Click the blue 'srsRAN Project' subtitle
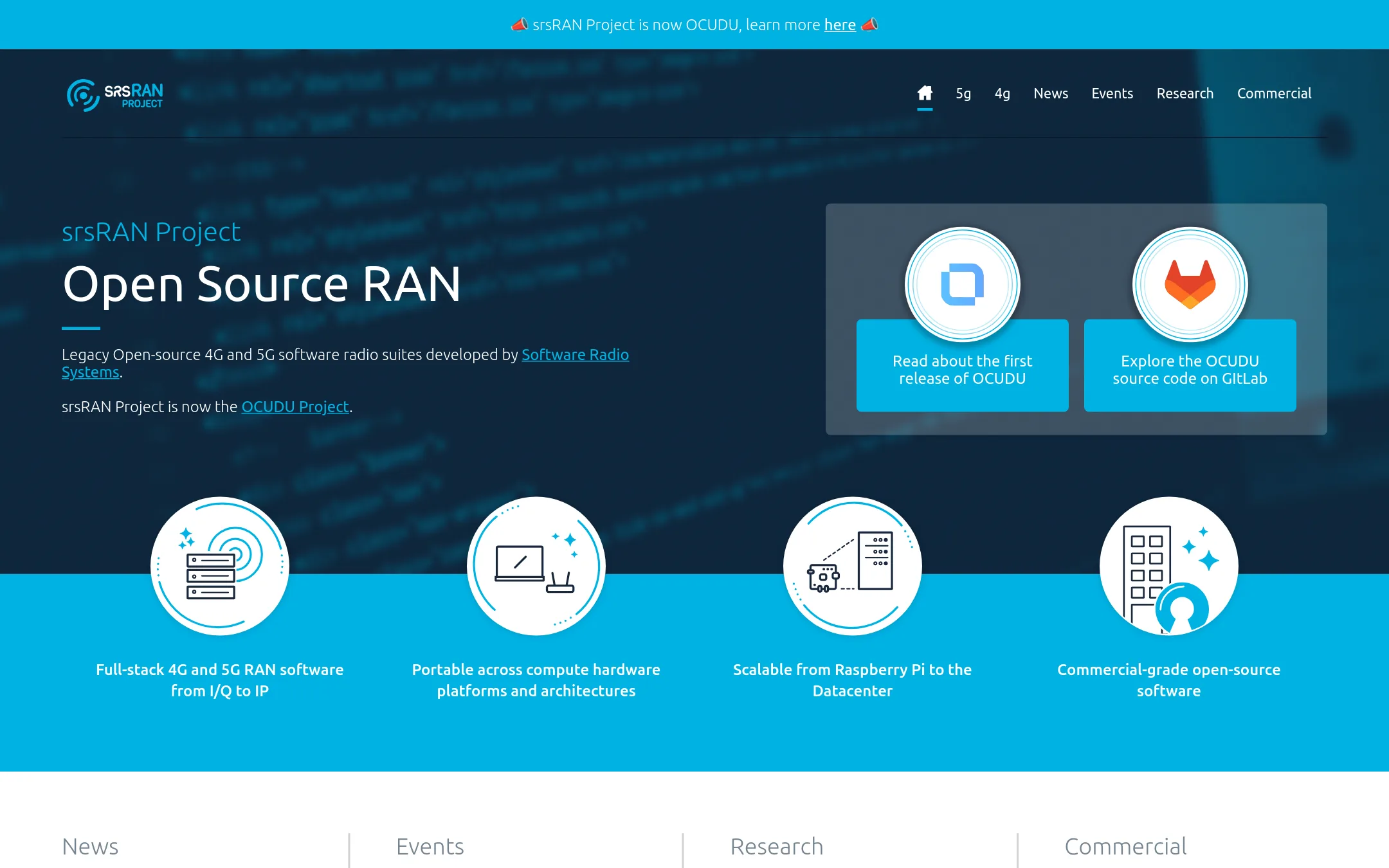Viewport: 1389px width, 868px height. coord(151,232)
